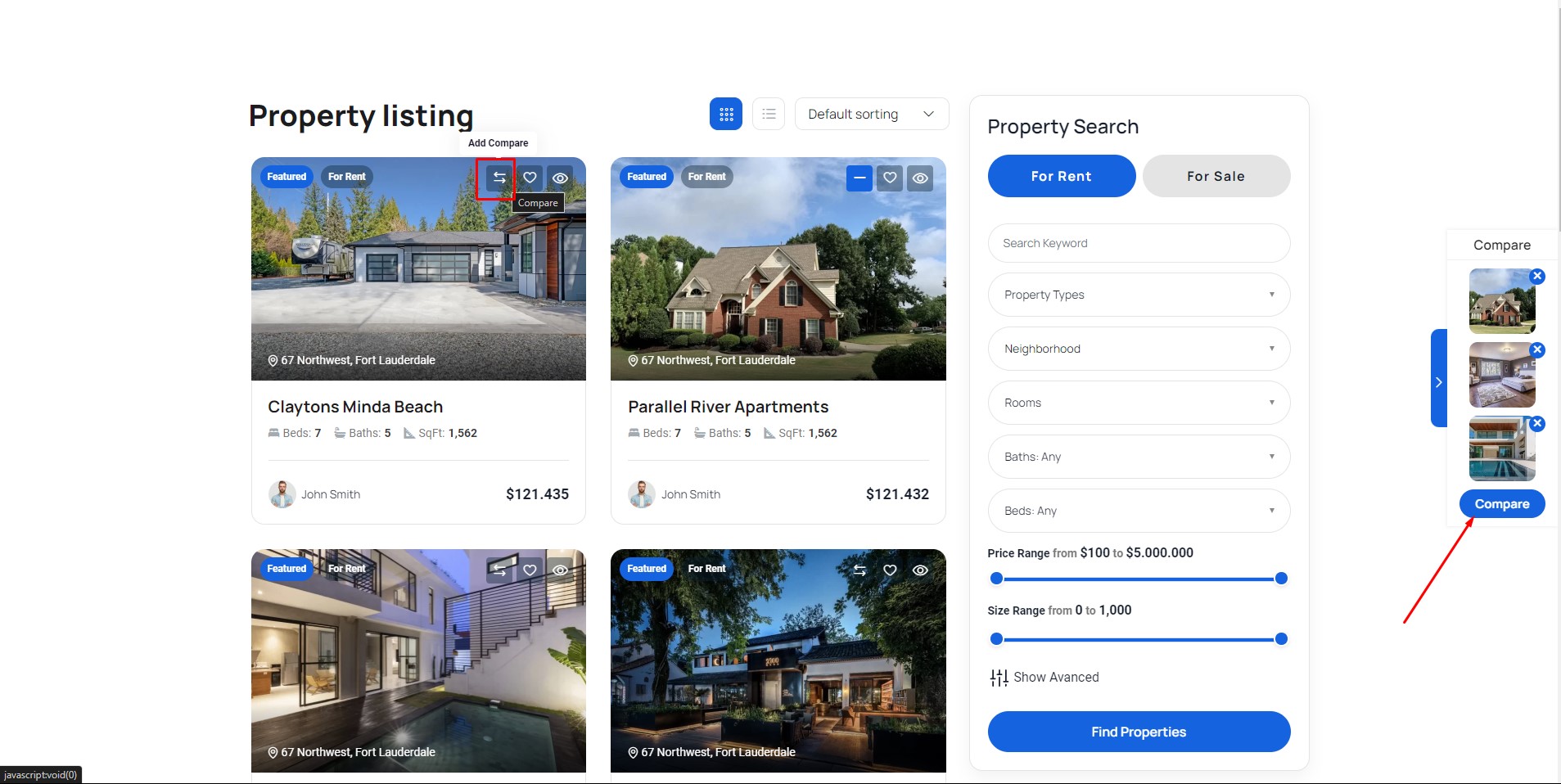Viewport: 1561px width, 784px height.
Task: Remove pool villa from compare list
Action: pyautogui.click(x=1537, y=424)
